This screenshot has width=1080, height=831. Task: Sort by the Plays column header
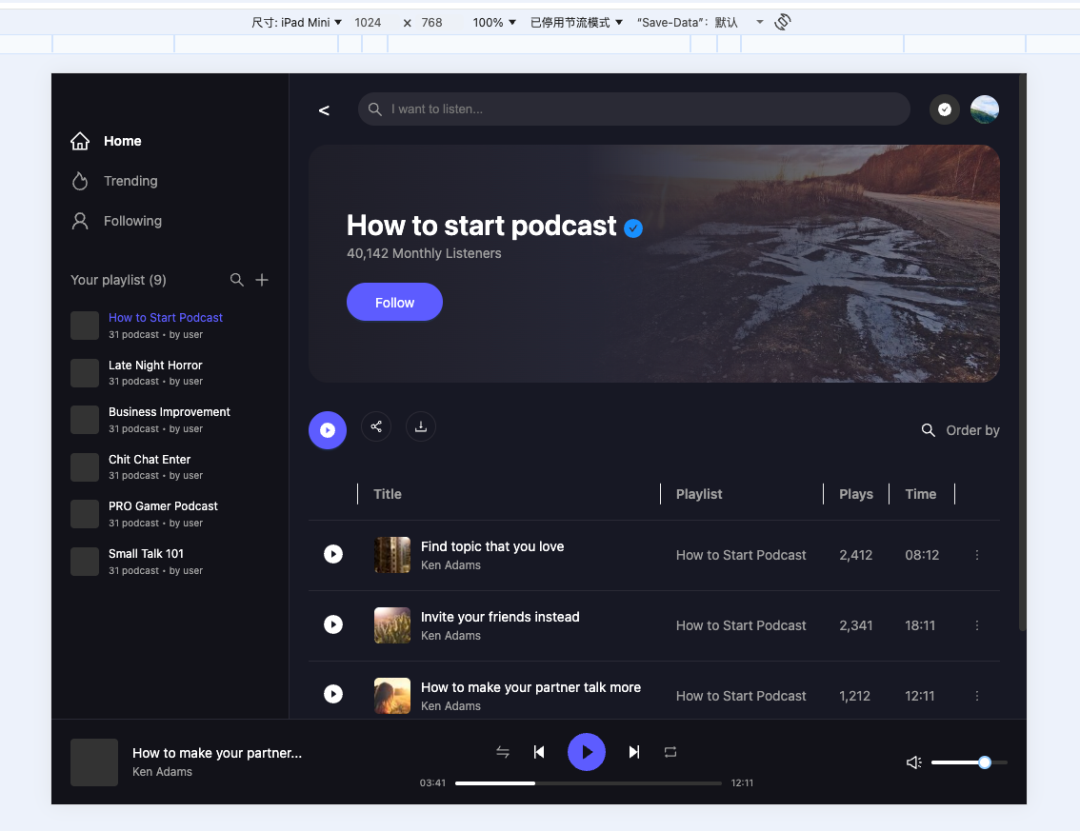click(x=855, y=494)
